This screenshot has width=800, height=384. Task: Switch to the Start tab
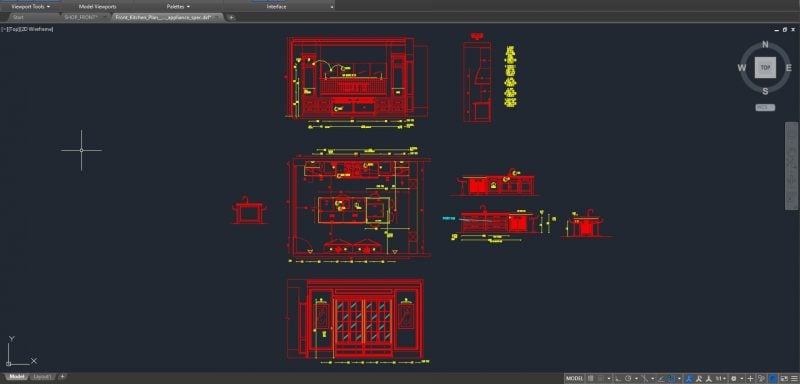tap(18, 17)
